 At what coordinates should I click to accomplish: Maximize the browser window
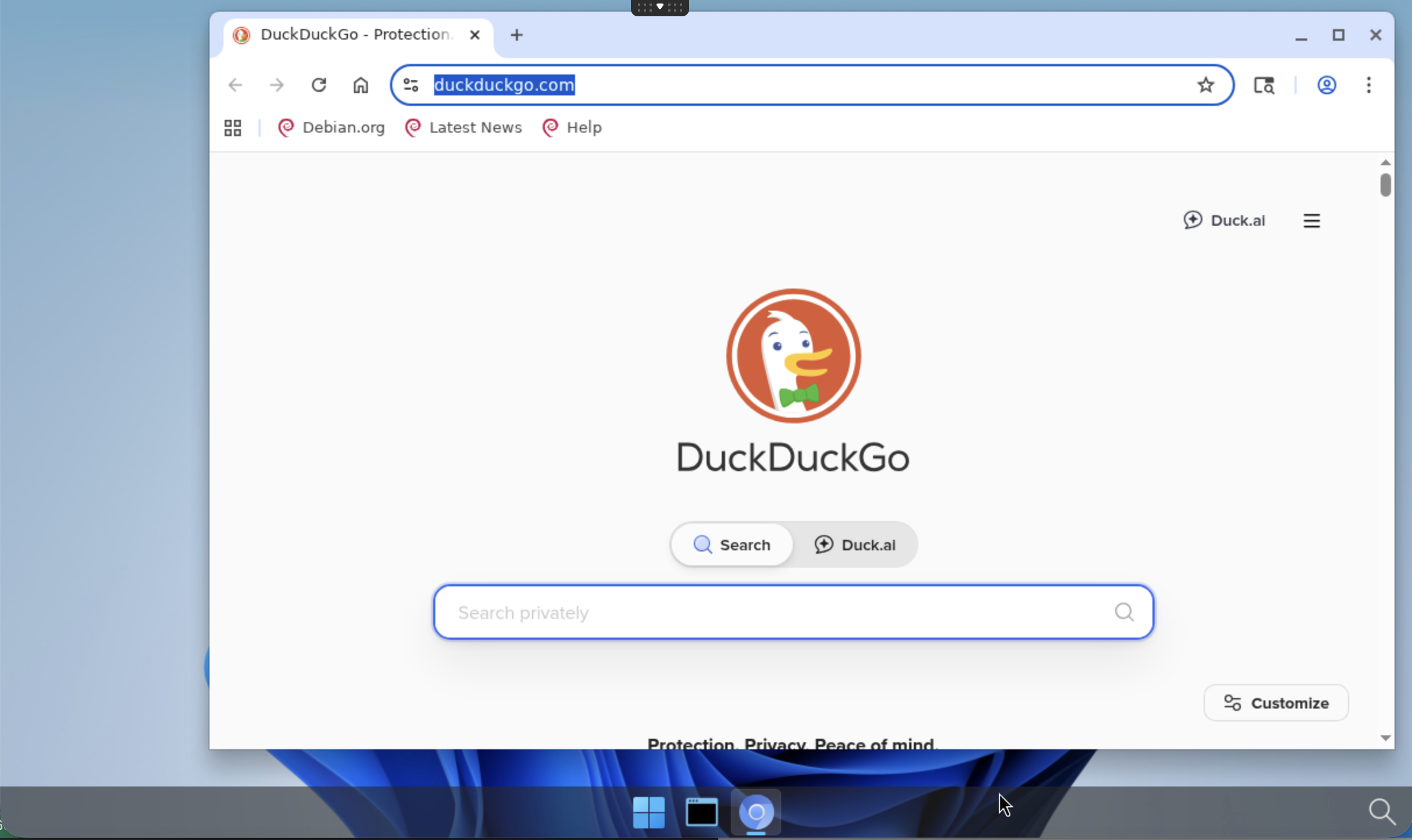pos(1338,35)
